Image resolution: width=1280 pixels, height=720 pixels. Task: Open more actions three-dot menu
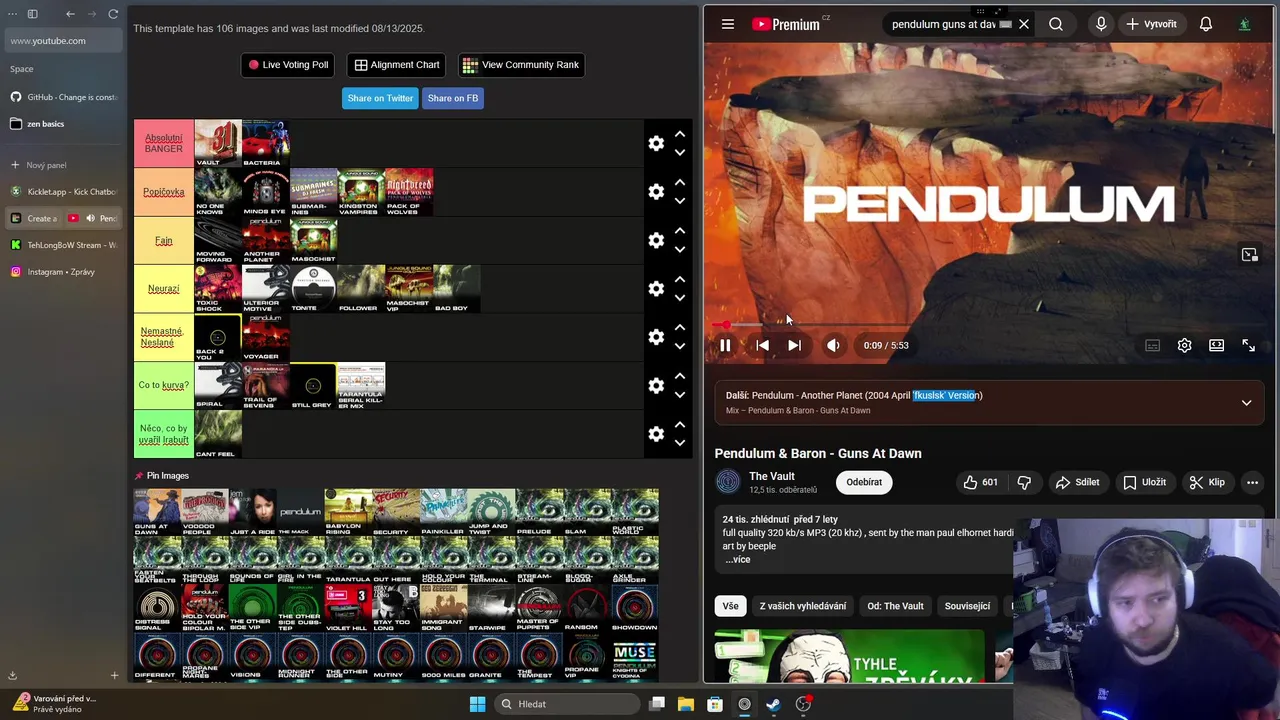coord(1252,482)
